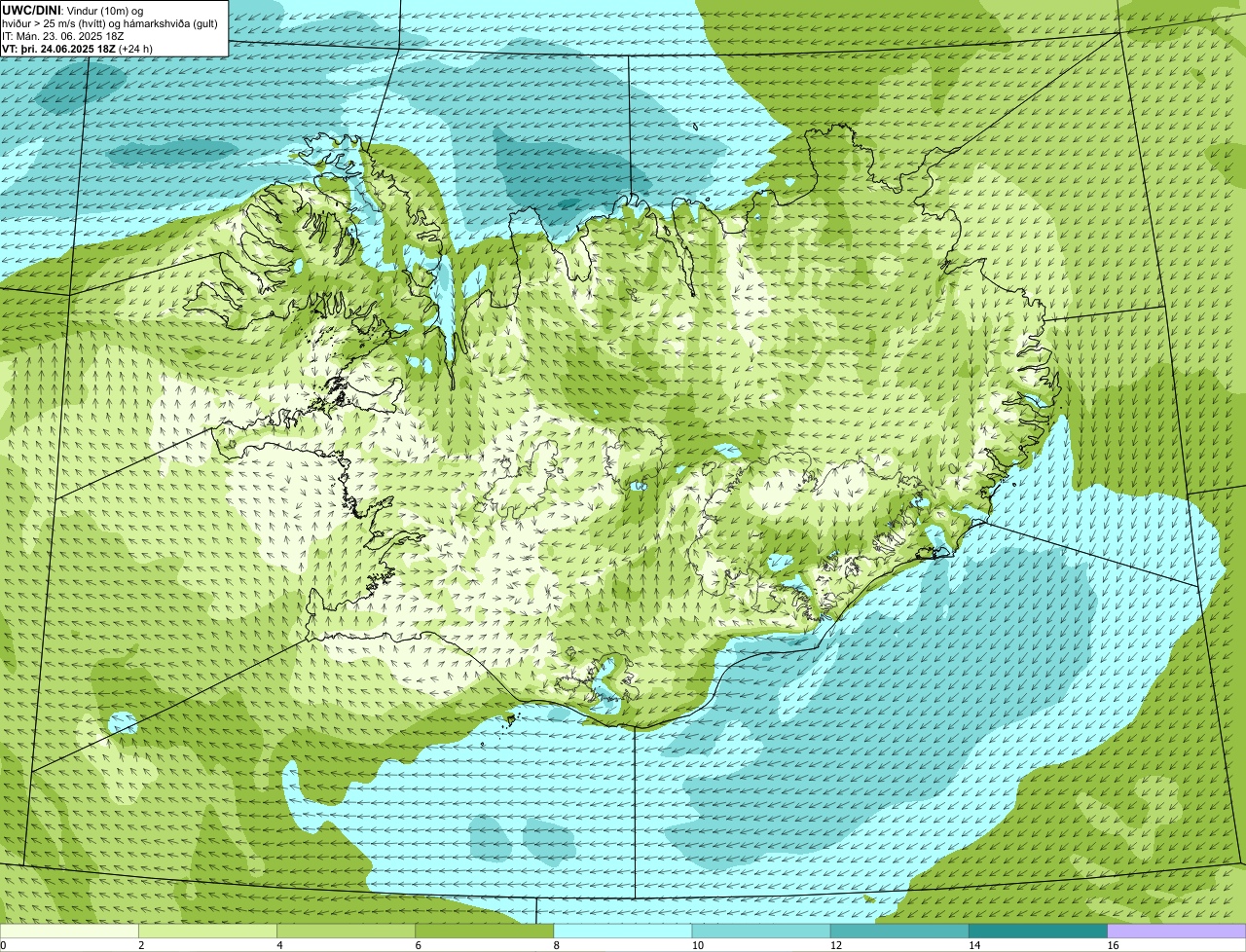Image resolution: width=1246 pixels, height=952 pixels.
Task: Click the 14–16 m/s dark teal legend swatch
Action: [1038, 932]
